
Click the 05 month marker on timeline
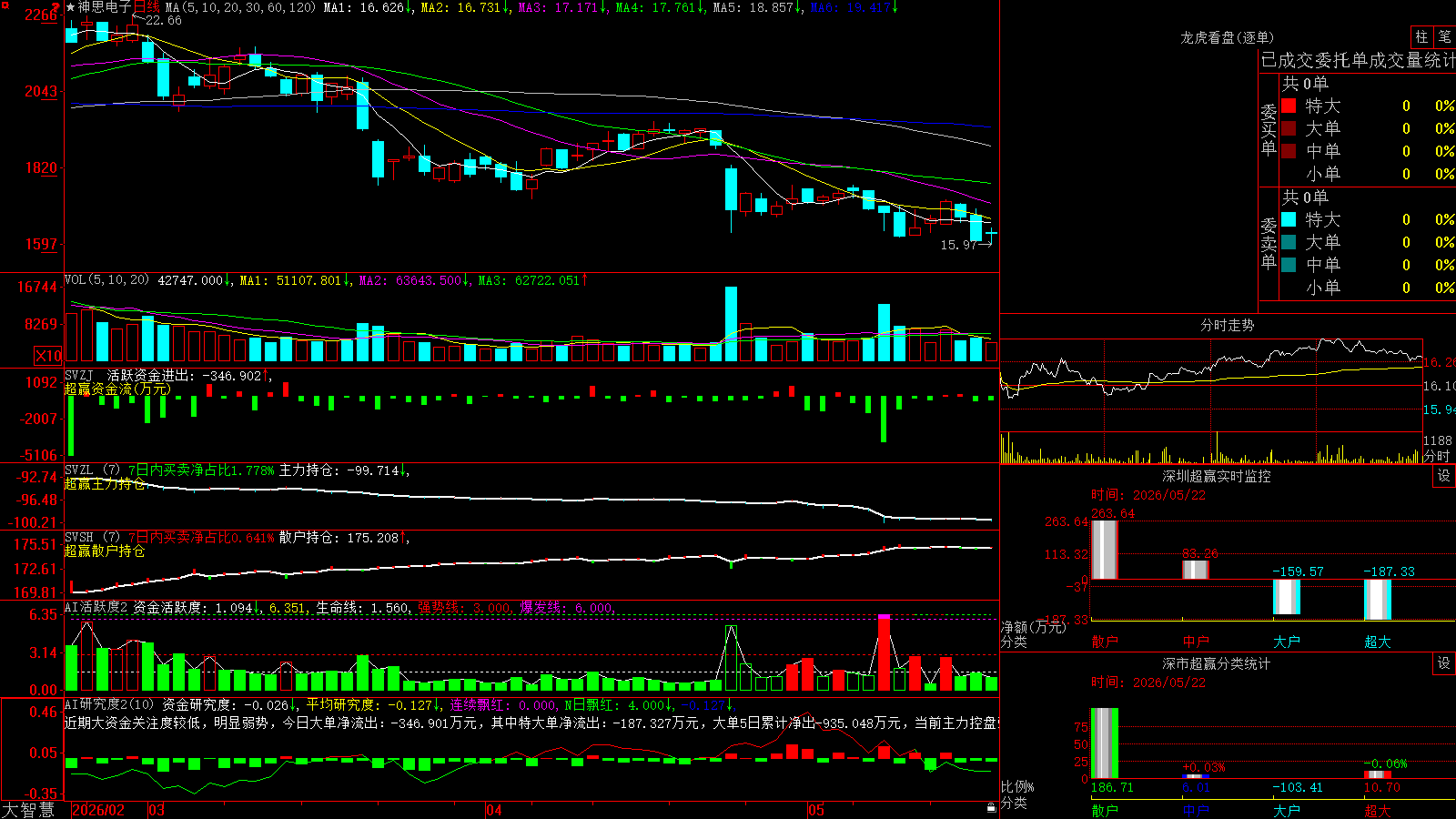tap(816, 810)
